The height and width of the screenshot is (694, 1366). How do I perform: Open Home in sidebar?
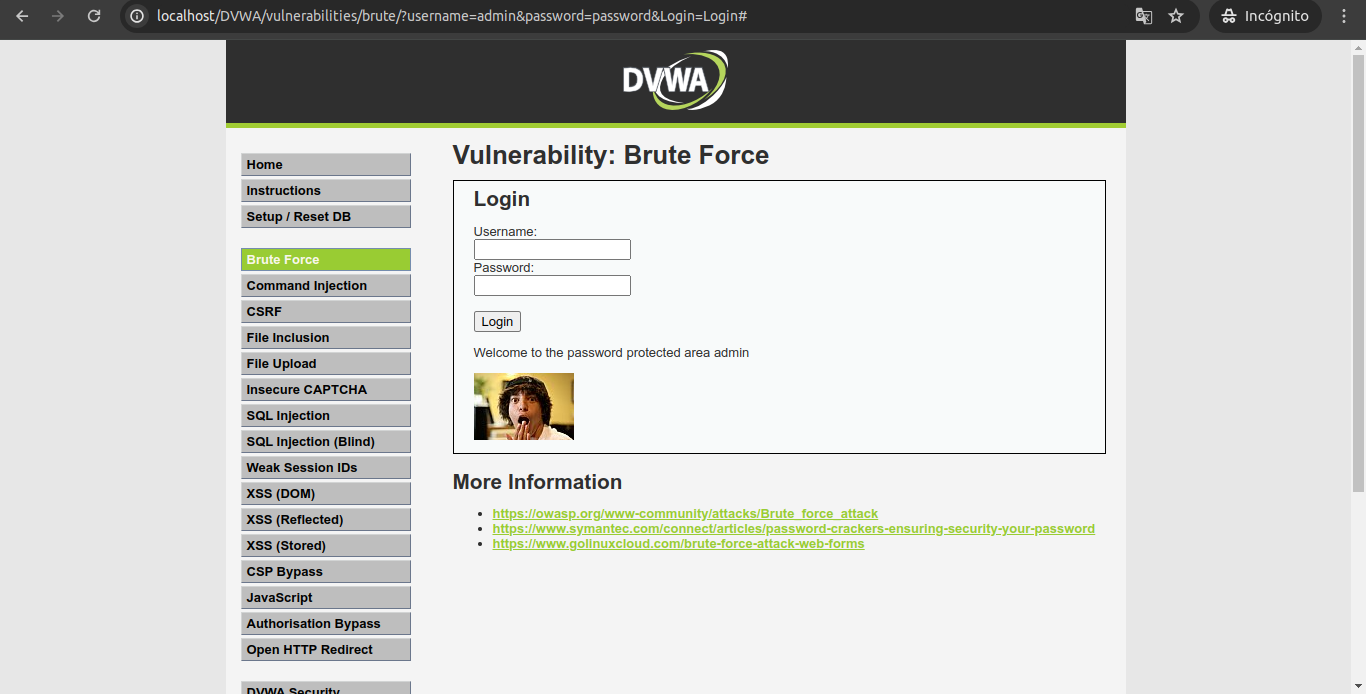tap(326, 165)
